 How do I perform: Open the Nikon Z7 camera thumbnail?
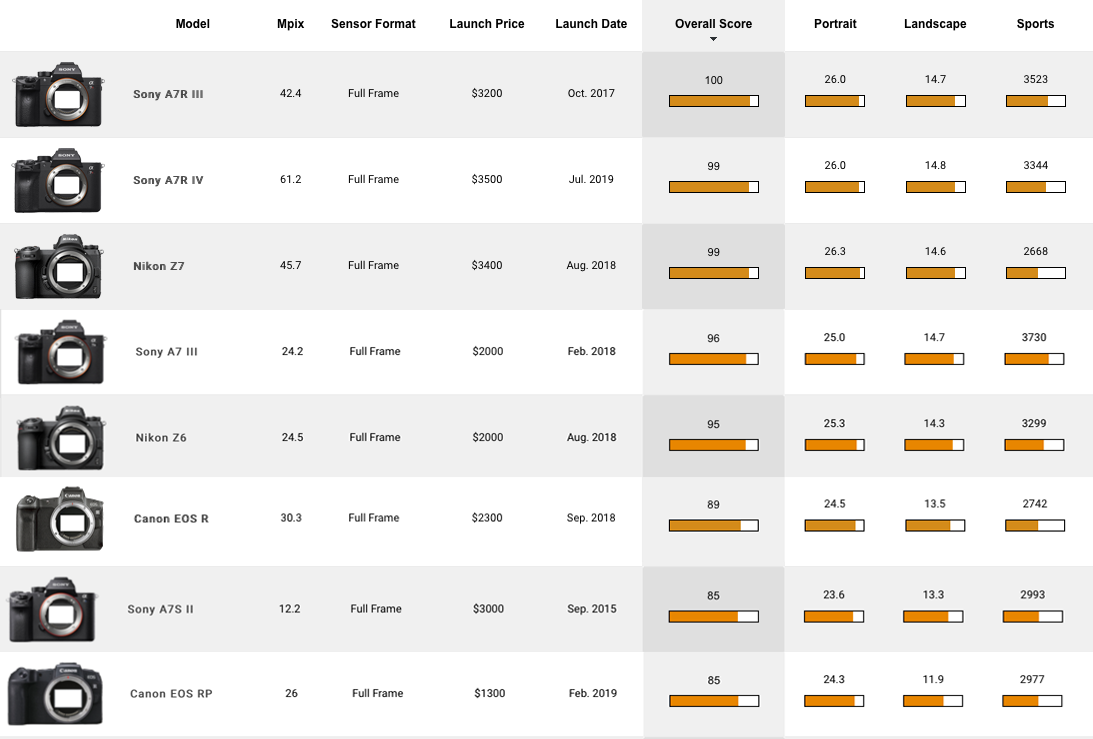tap(59, 267)
